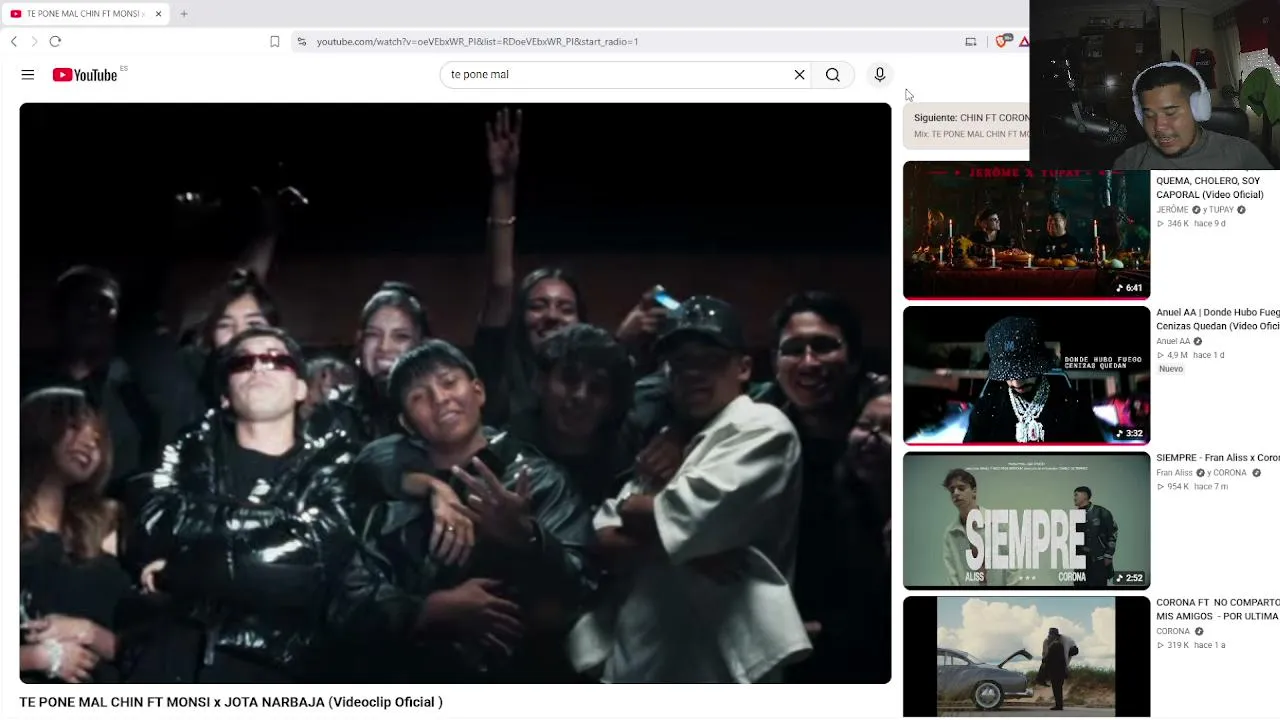Click the 6:41 duration badge
Image resolution: width=1280 pixels, height=720 pixels.
[1129, 288]
